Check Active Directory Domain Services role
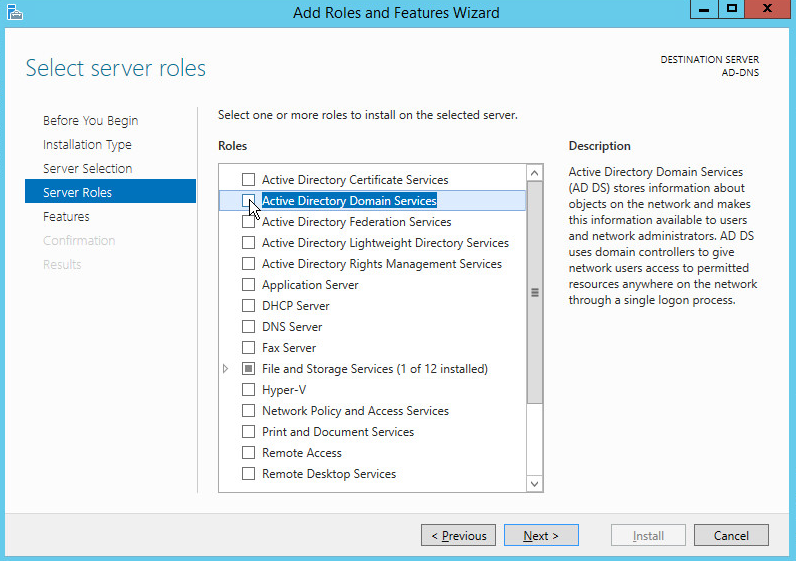This screenshot has height=561, width=796. (x=249, y=201)
